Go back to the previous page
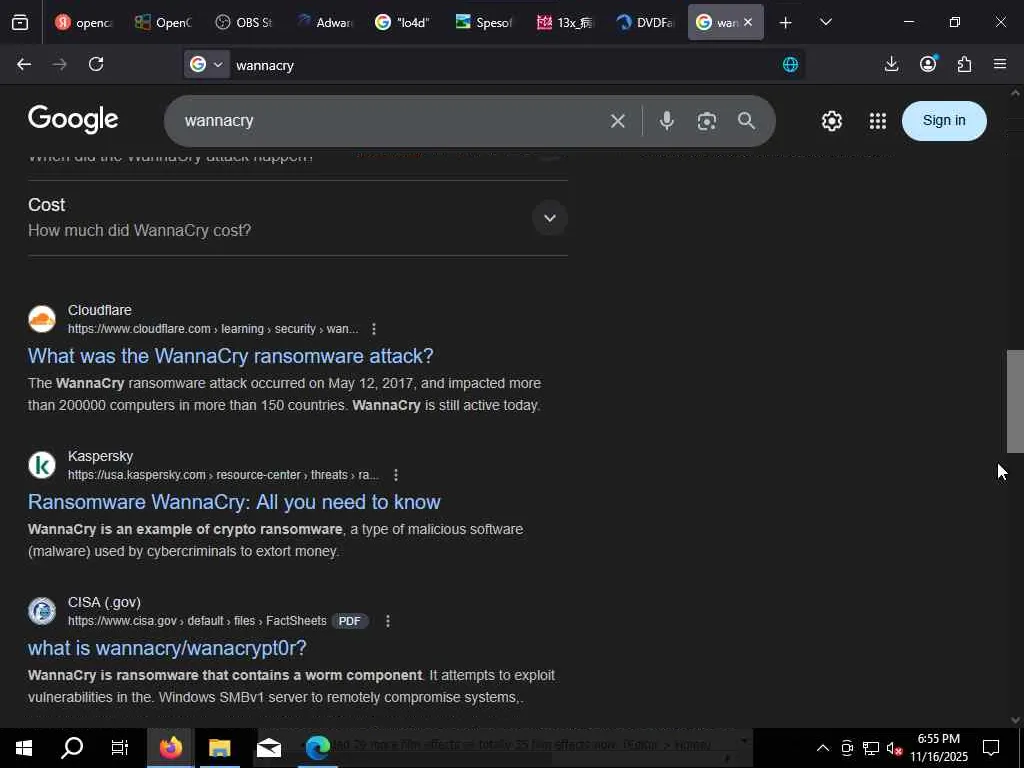The height and width of the screenshot is (768, 1024). (24, 64)
